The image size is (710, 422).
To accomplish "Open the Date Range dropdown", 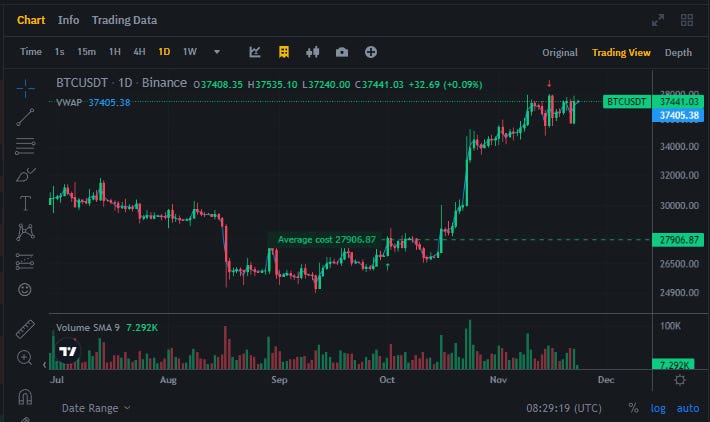I will 96,408.
